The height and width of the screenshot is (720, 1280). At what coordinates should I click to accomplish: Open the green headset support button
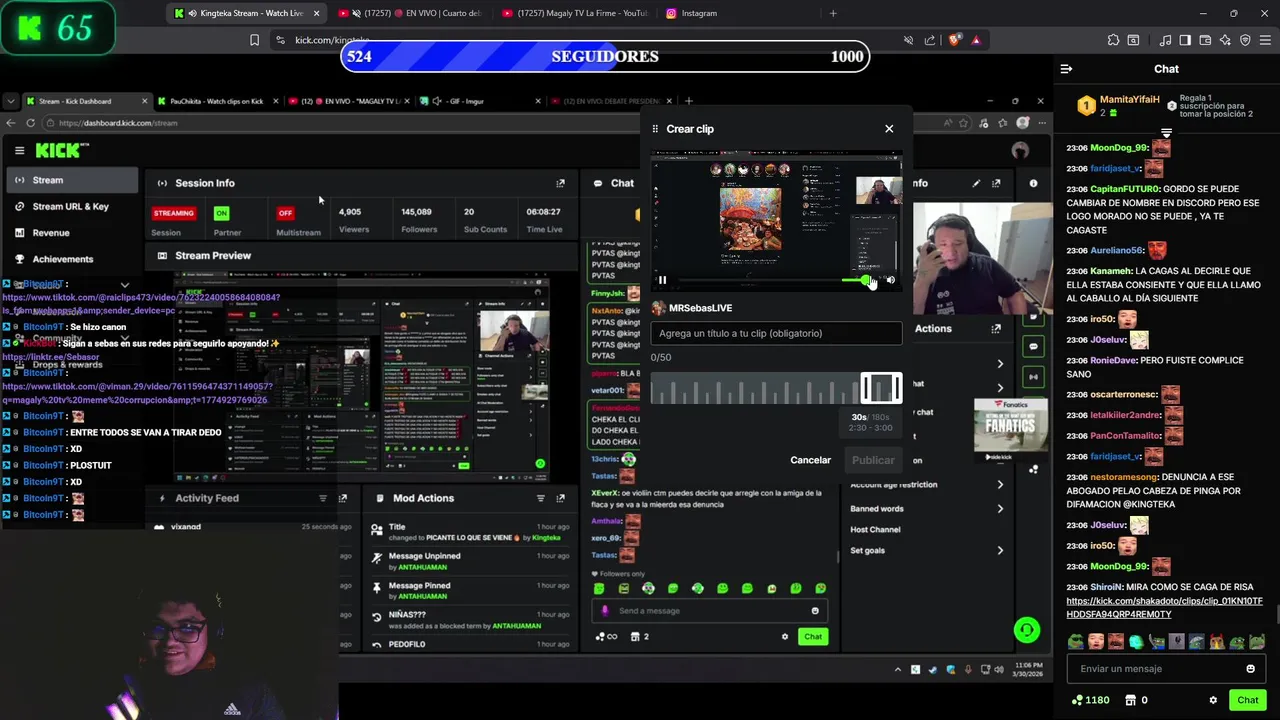click(x=1026, y=630)
